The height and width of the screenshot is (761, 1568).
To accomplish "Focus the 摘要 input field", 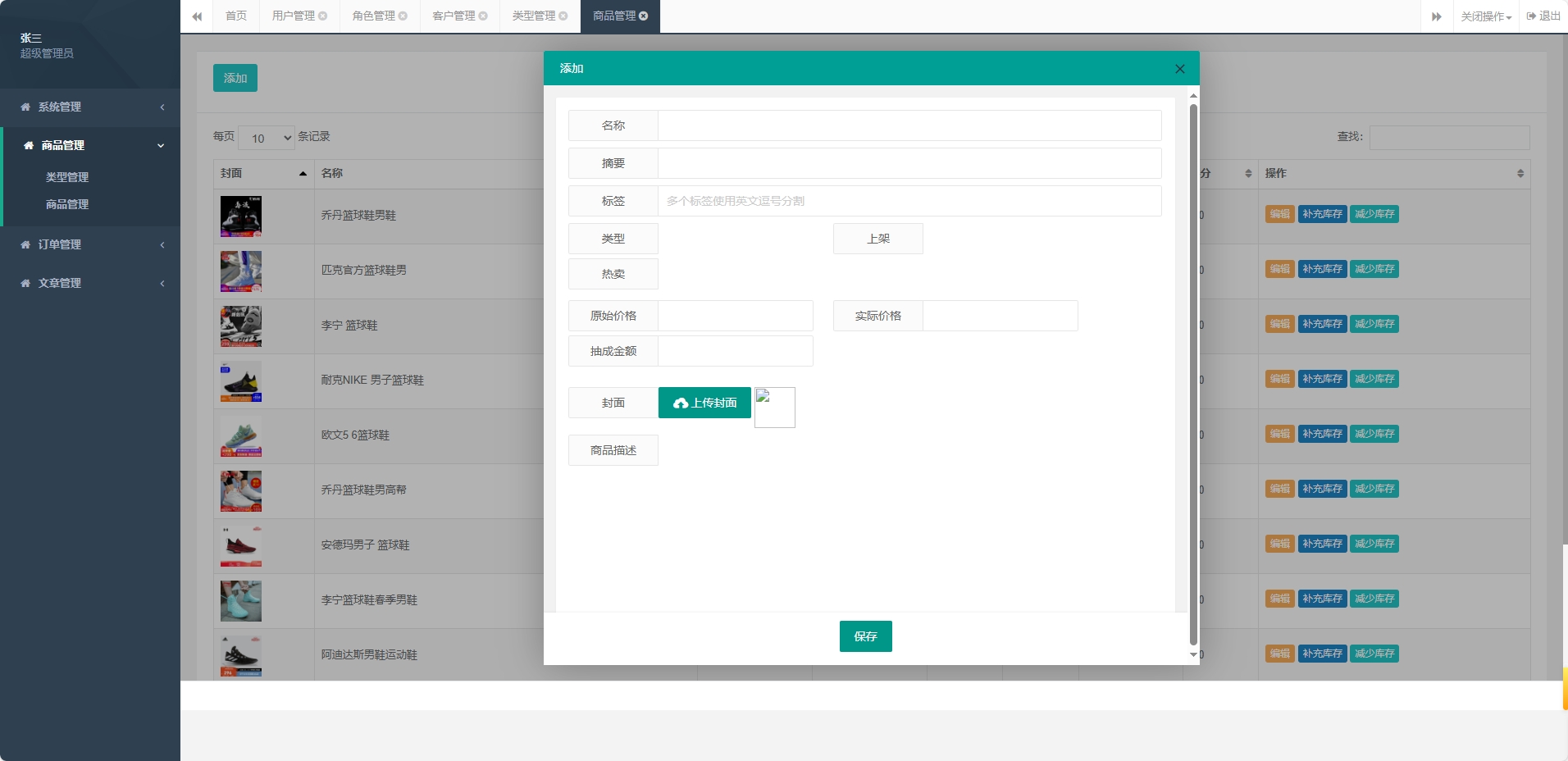I will pos(909,163).
